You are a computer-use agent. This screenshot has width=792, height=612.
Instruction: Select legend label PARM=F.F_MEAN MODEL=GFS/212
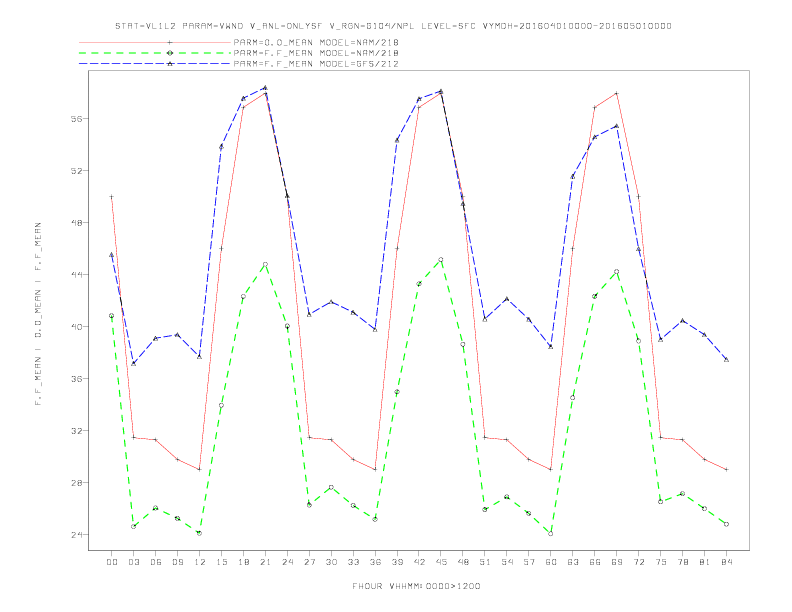(x=316, y=64)
